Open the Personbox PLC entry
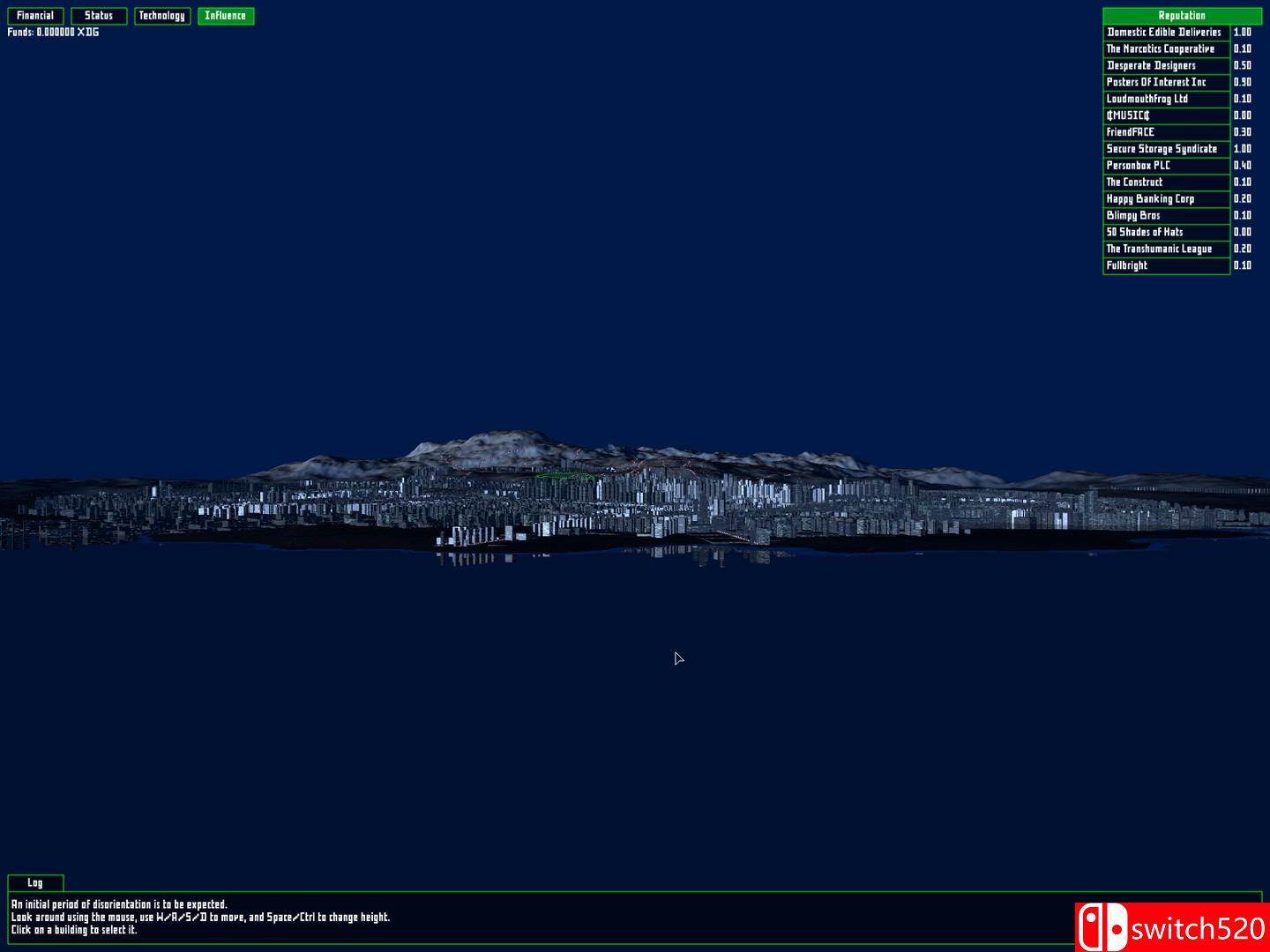 [x=1164, y=165]
